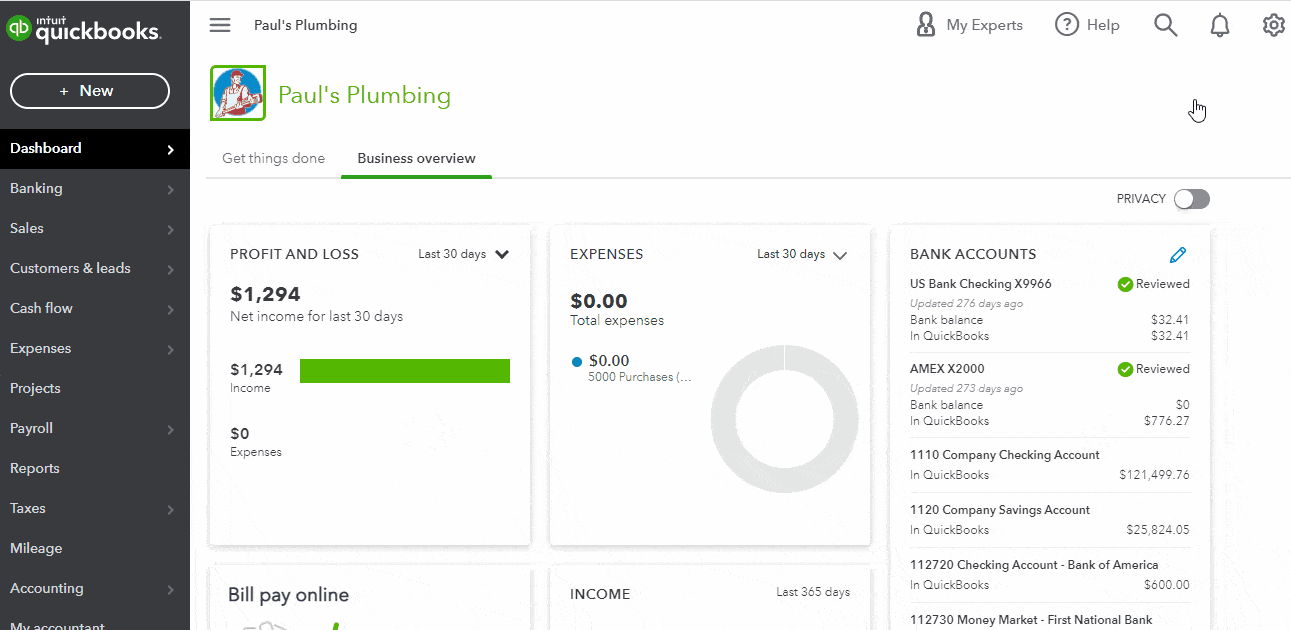Open the notifications bell icon

click(x=1220, y=26)
